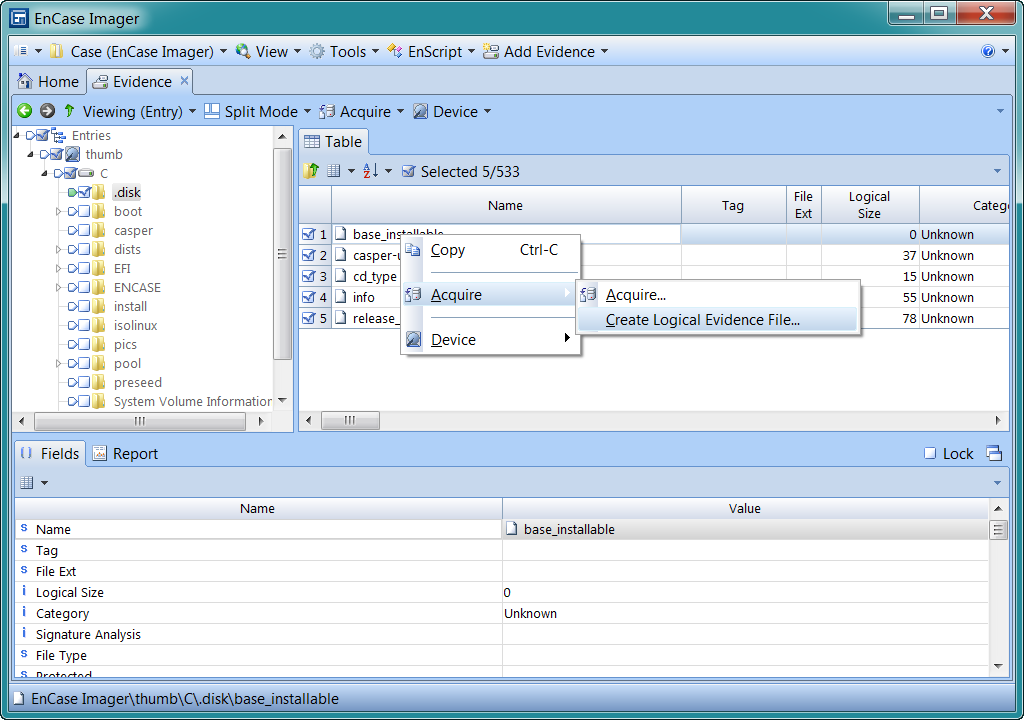Open the Device submenu in context menu
The width and height of the screenshot is (1024, 720).
(490, 339)
